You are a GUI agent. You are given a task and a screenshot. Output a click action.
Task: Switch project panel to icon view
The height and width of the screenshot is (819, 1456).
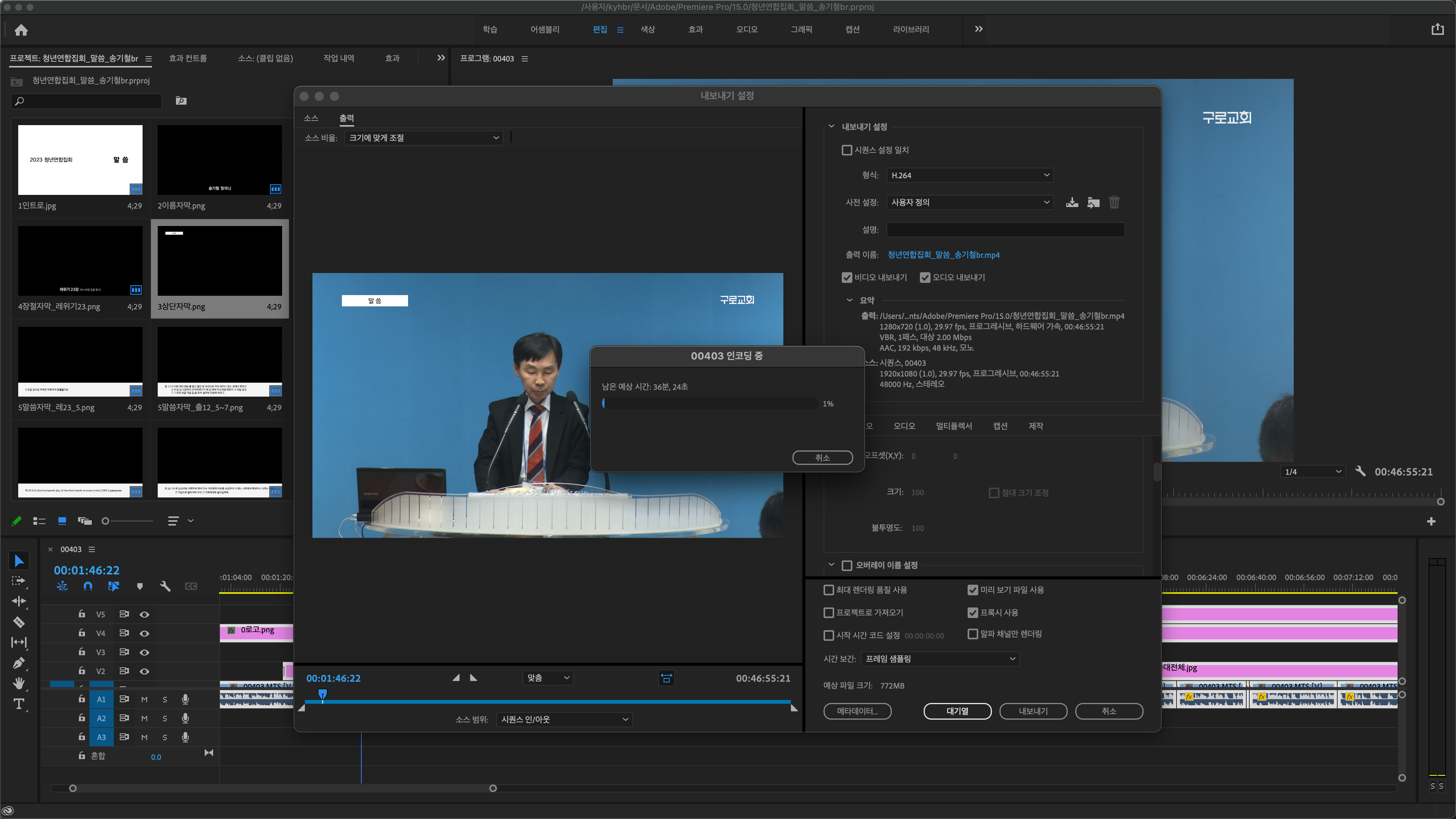pyautogui.click(x=62, y=521)
